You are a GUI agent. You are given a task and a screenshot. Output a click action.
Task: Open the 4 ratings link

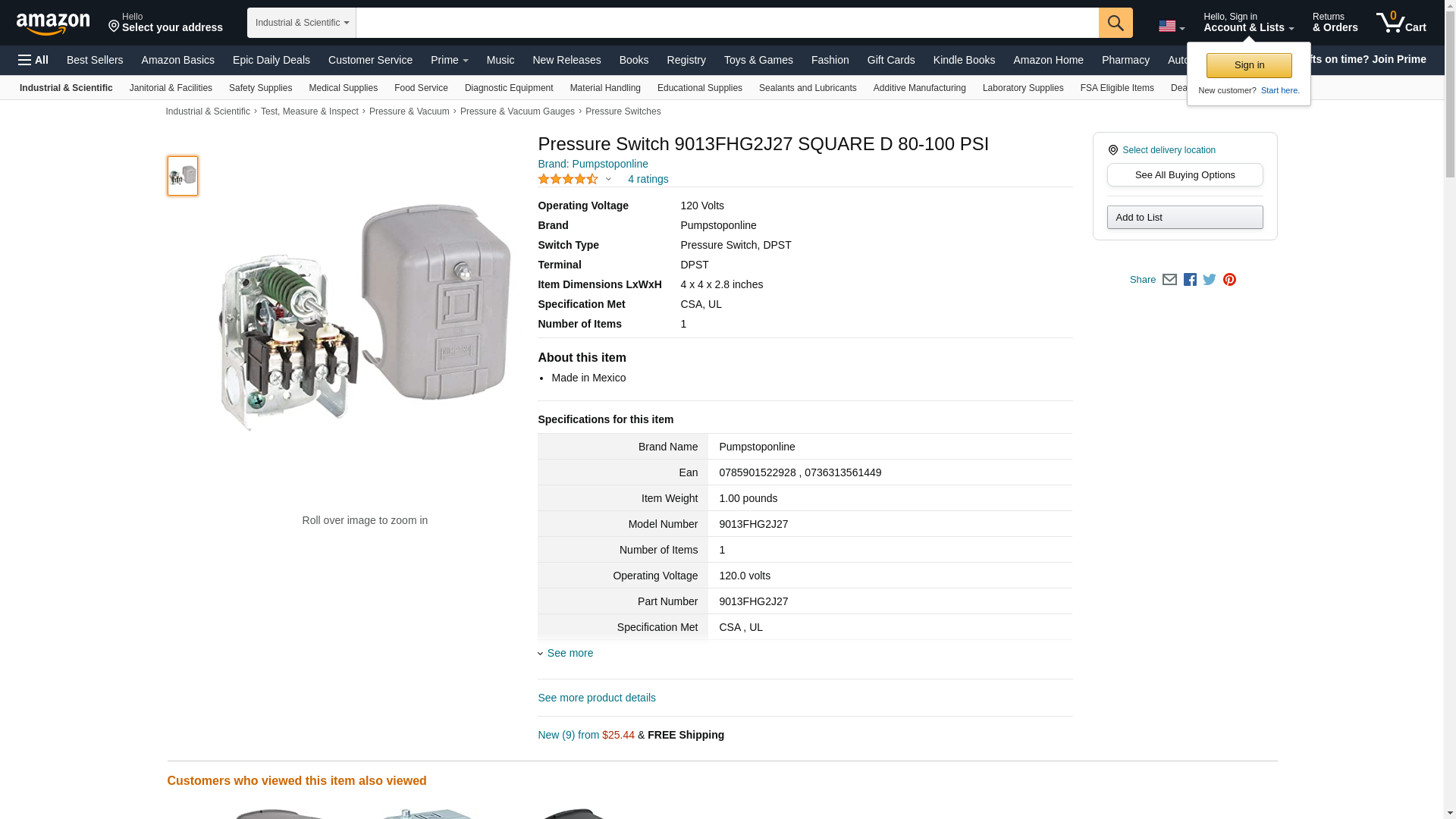coord(648,180)
